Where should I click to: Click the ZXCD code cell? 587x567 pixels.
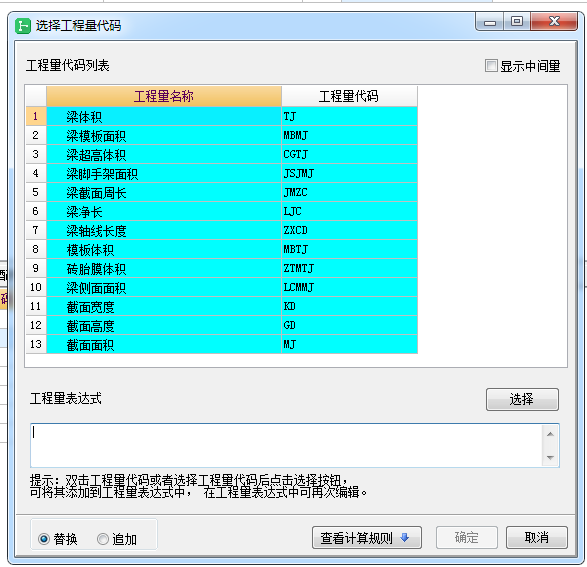349,230
